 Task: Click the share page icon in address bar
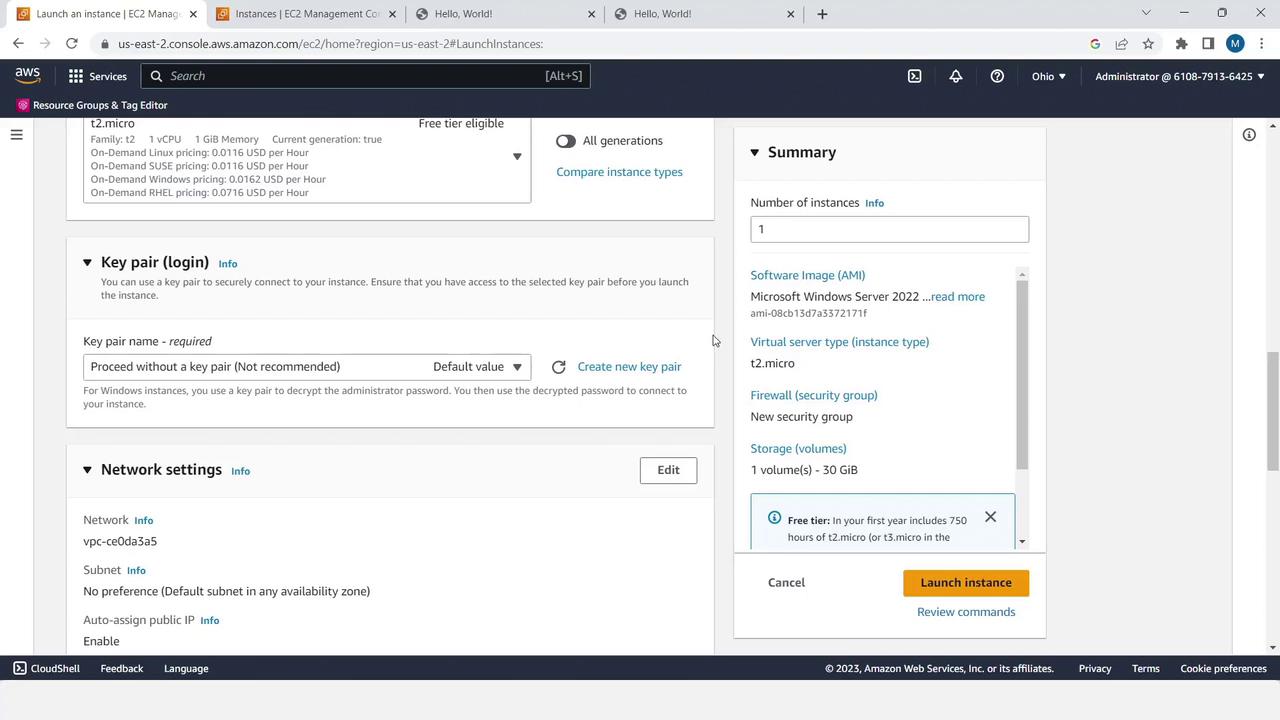[x=1121, y=44]
